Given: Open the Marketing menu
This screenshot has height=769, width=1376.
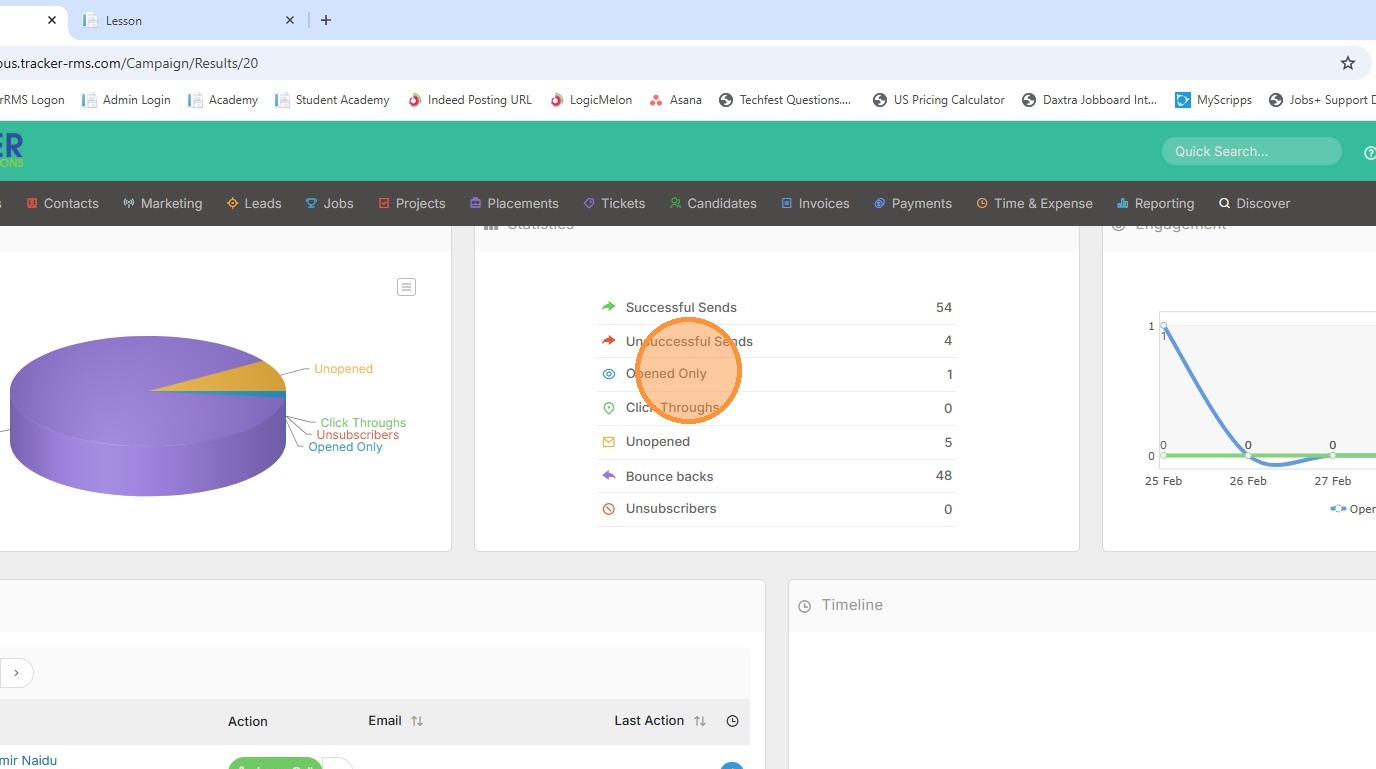Looking at the screenshot, I should click(162, 203).
